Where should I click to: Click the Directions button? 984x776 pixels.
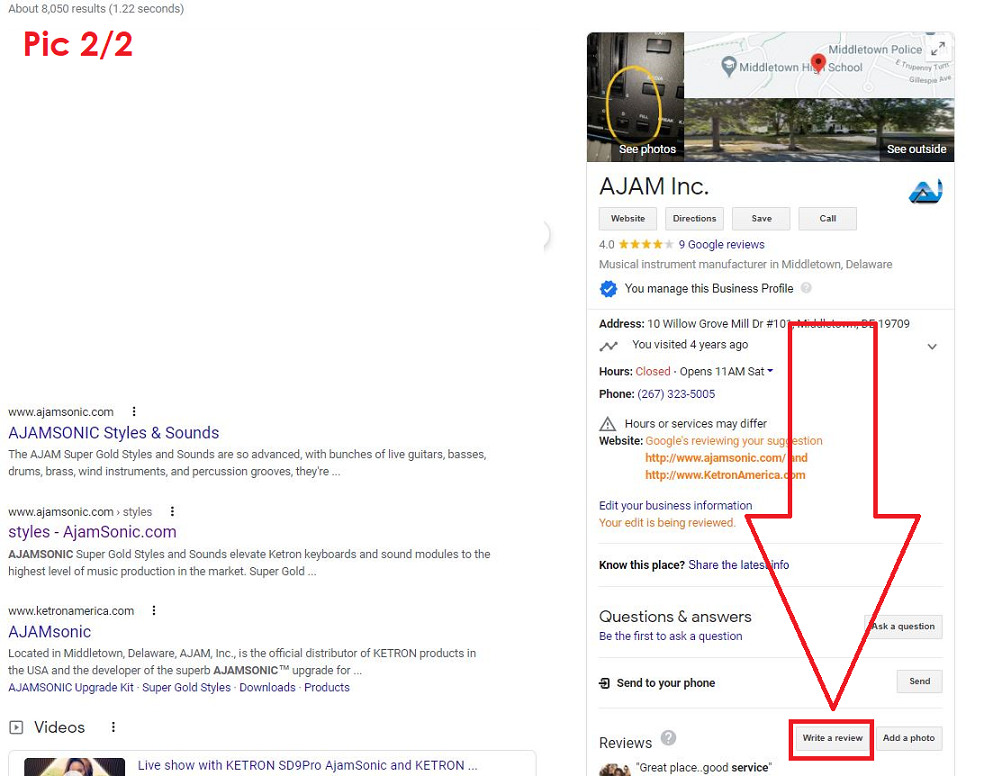tap(694, 218)
